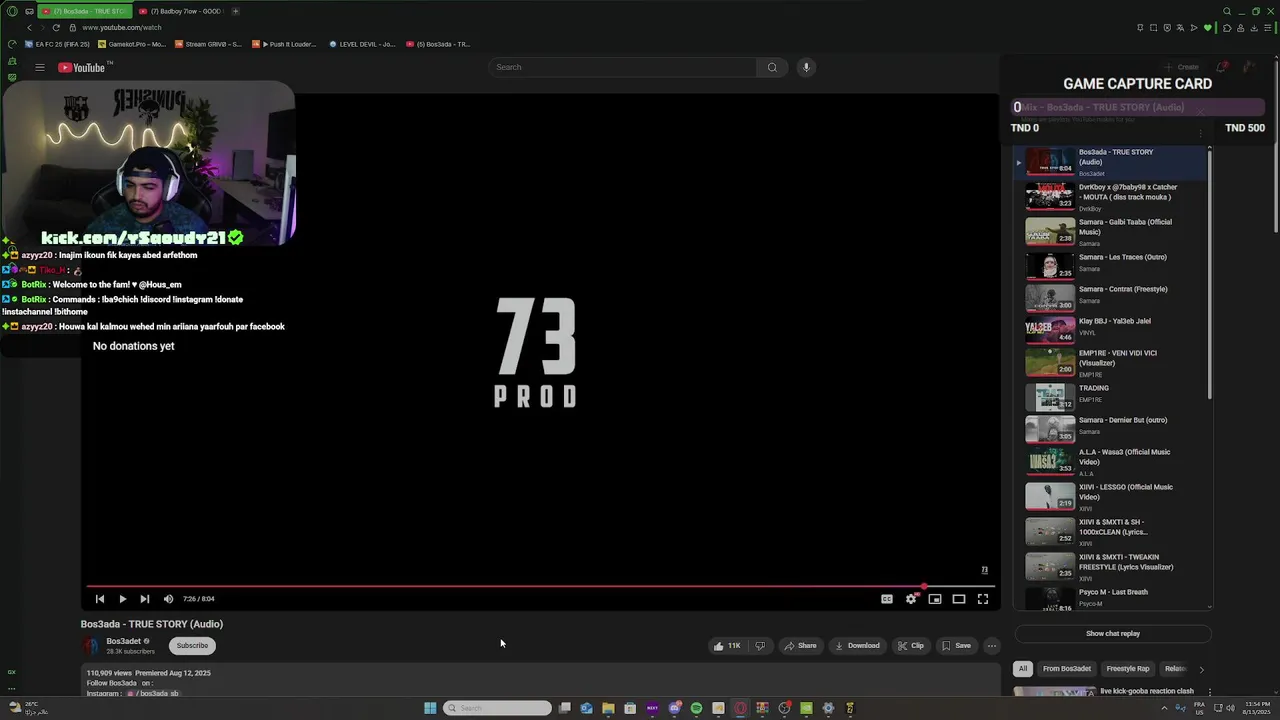The height and width of the screenshot is (720, 1280).
Task: Skip to the next video in player
Action: tap(144, 599)
